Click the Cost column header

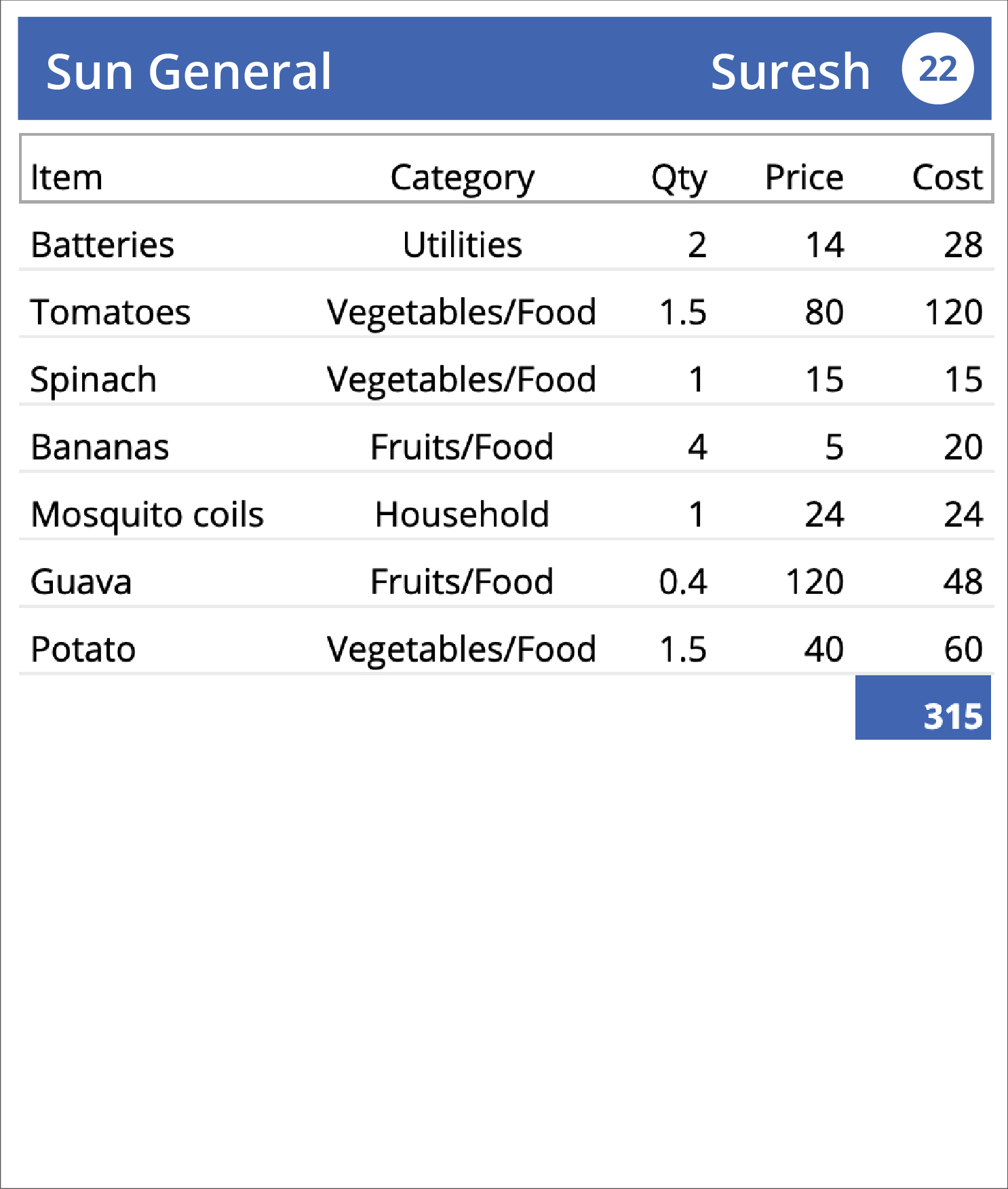point(947,178)
